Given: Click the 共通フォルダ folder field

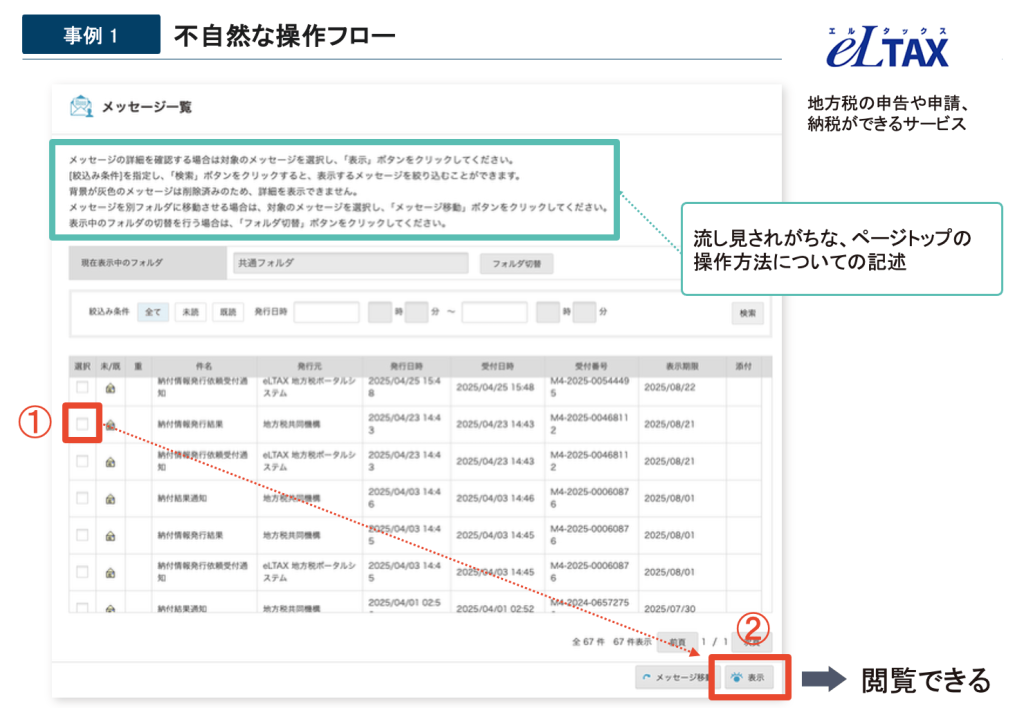Looking at the screenshot, I should click(348, 264).
